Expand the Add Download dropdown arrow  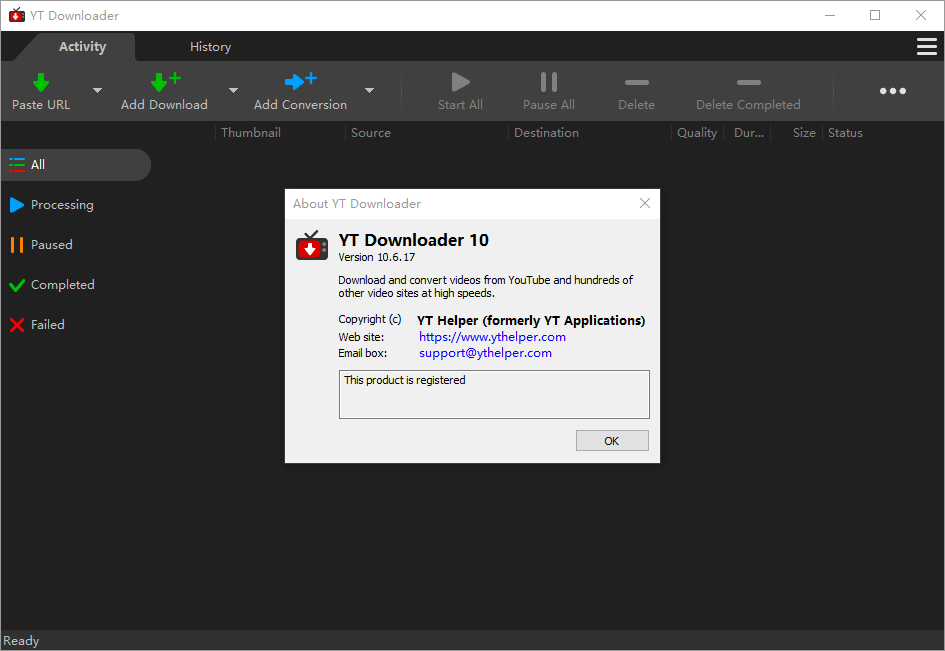tap(233, 90)
